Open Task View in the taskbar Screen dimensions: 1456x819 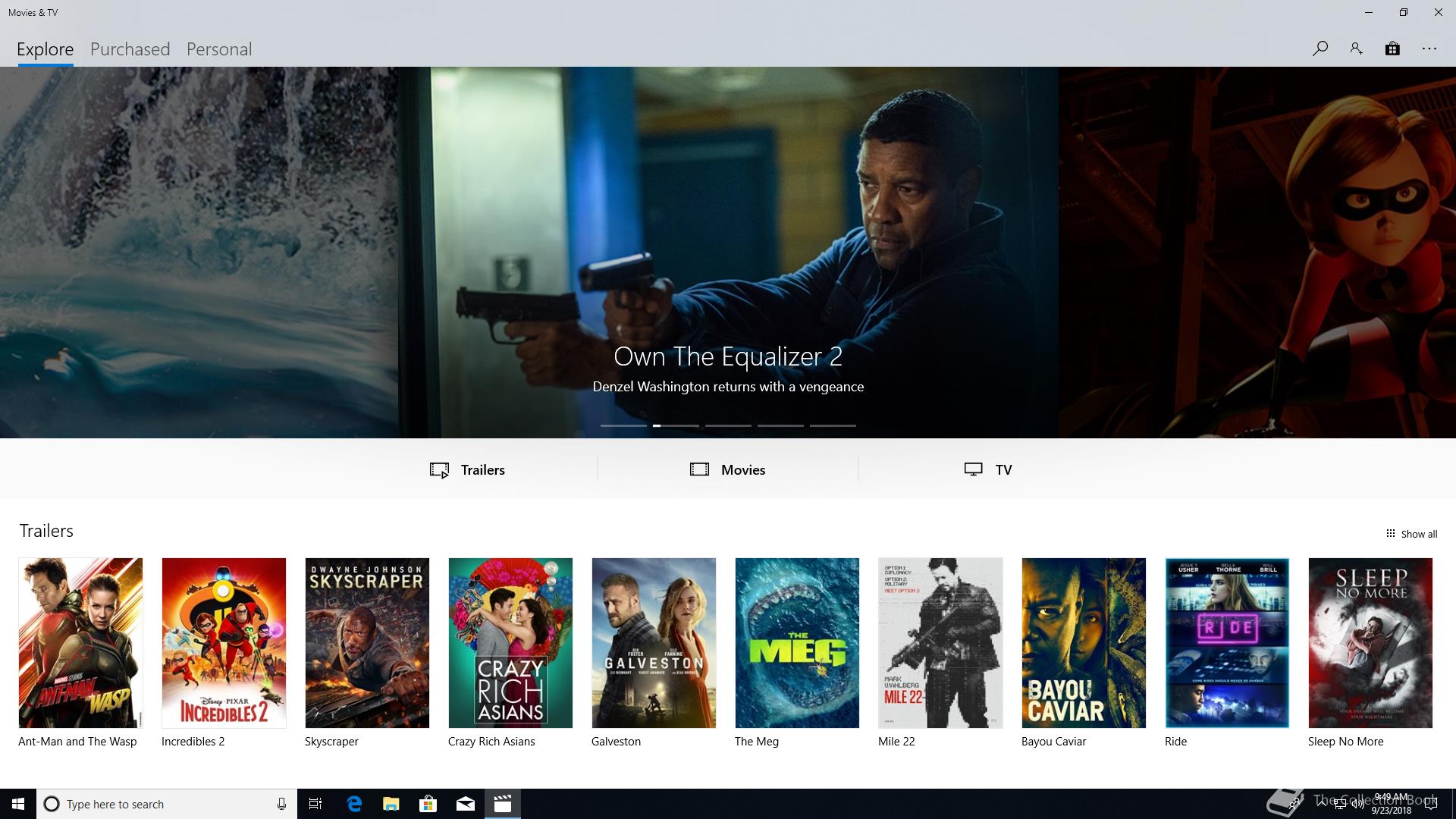pos(315,804)
